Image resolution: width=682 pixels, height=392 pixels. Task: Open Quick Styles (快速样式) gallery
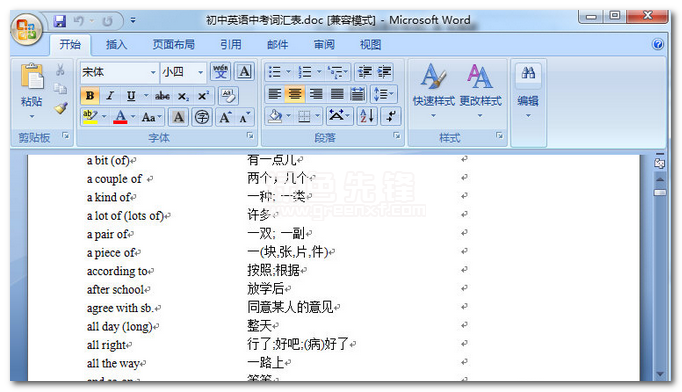pyautogui.click(x=433, y=90)
